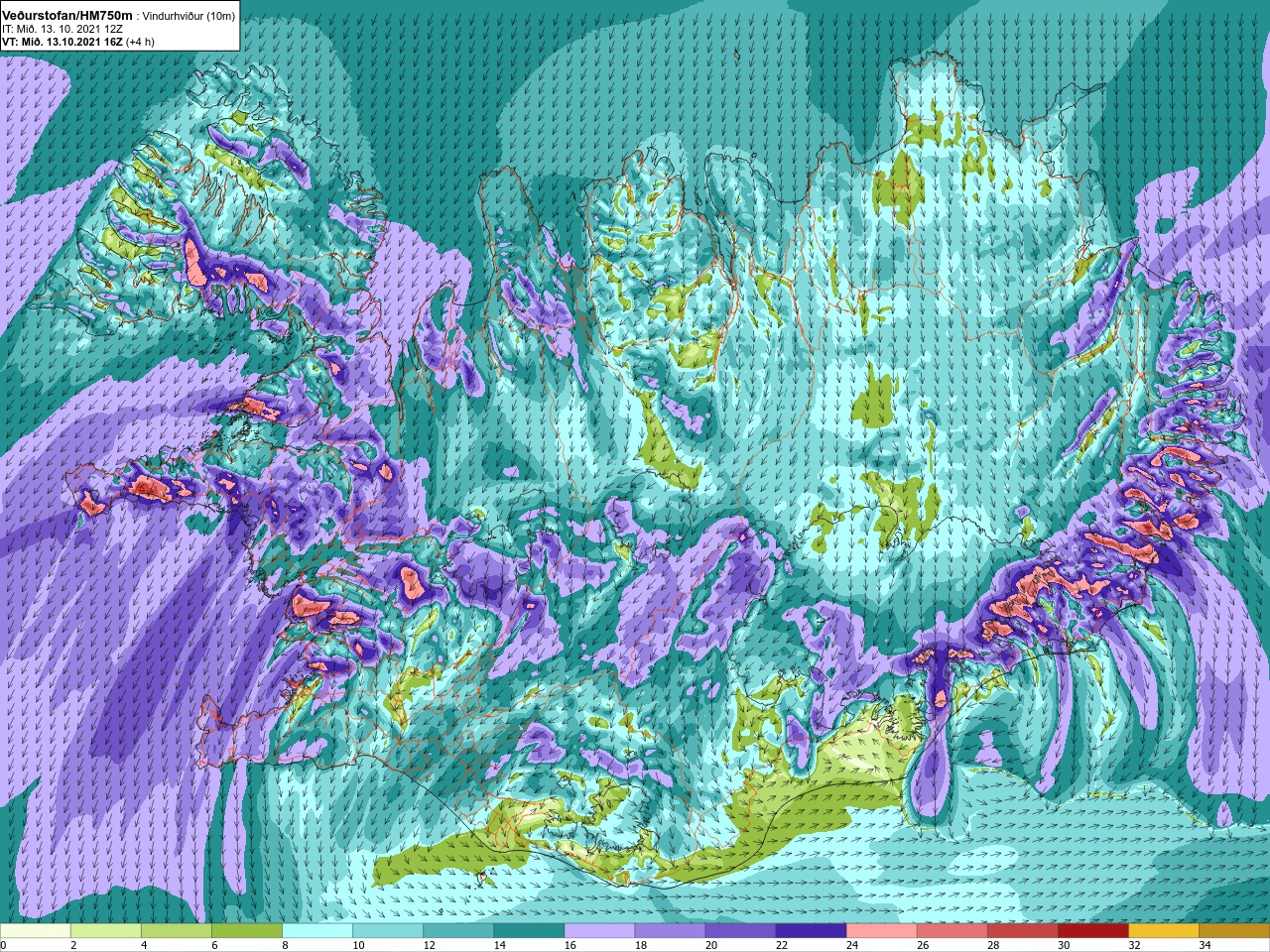Pick the red 28–30 legend swatch
Image resolution: width=1270 pixels, height=952 pixels.
(1022, 931)
